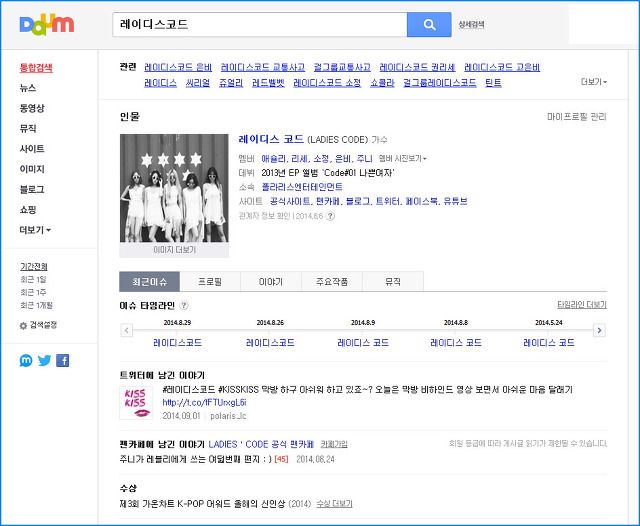Open timeline entry dated 2014.8.26
The image size is (640, 526).
pyautogui.click(x=270, y=343)
